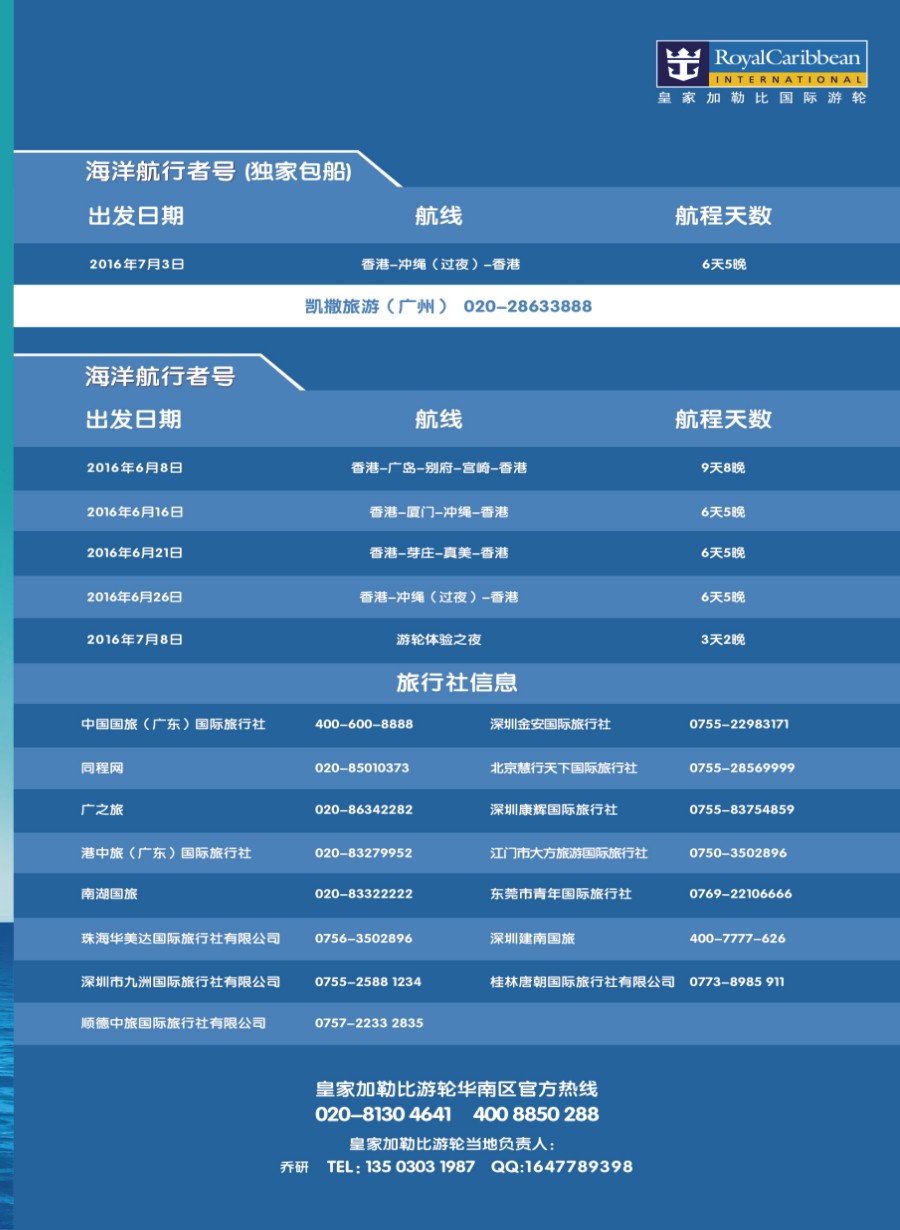Viewport: 900px width, 1230px height.
Task: Click 东莞市青年国际旅行社
Action: (561, 894)
